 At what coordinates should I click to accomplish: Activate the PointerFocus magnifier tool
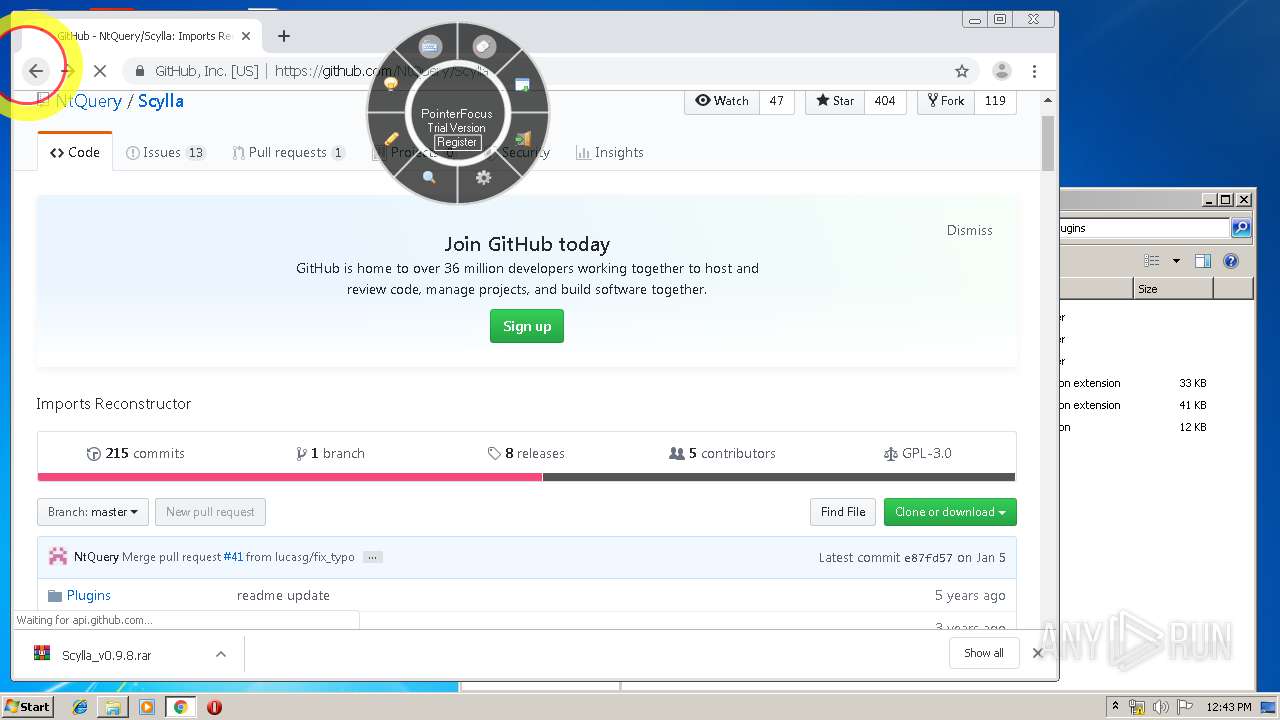coord(430,177)
